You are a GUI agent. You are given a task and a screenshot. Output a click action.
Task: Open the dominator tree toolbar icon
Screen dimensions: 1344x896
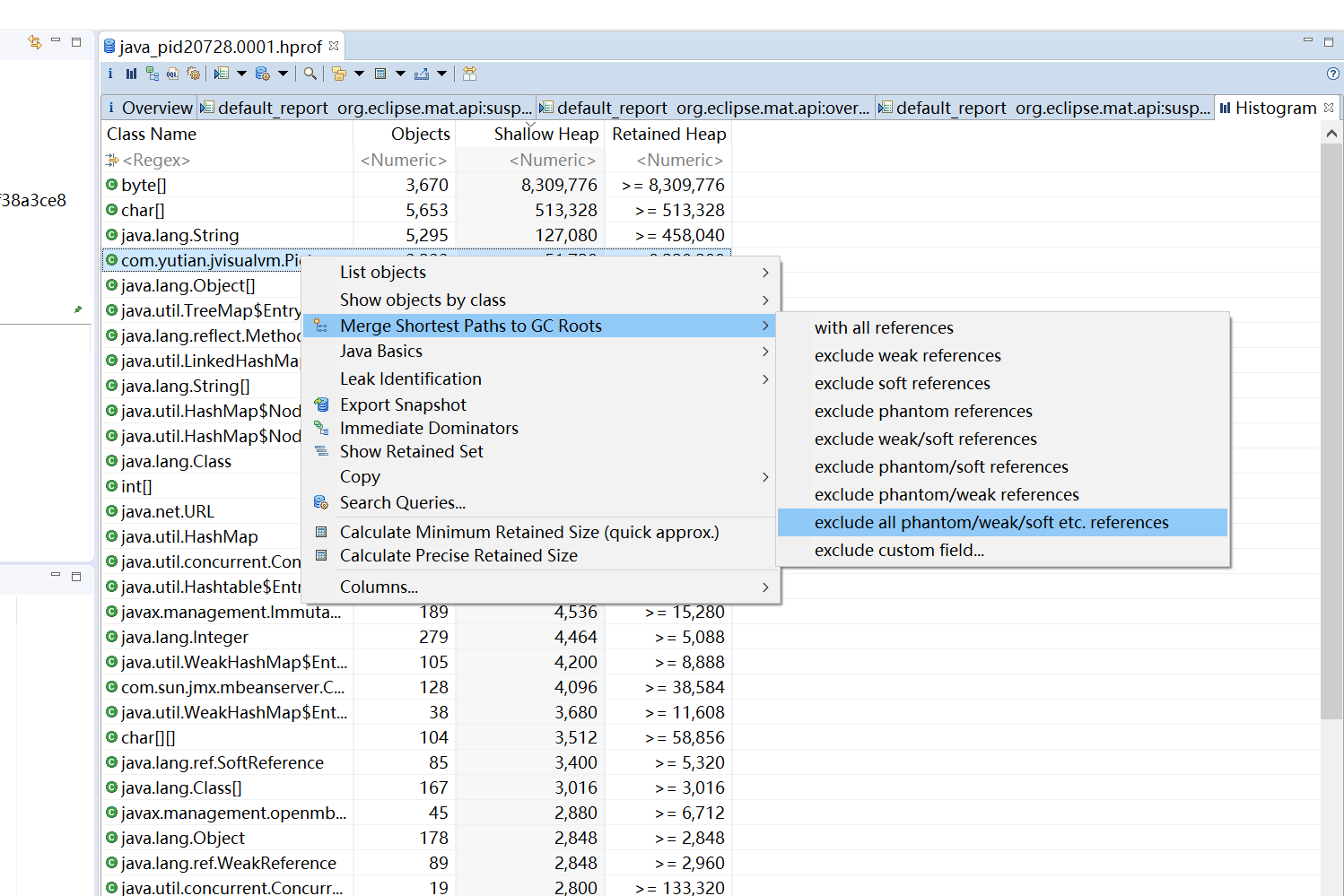(152, 74)
